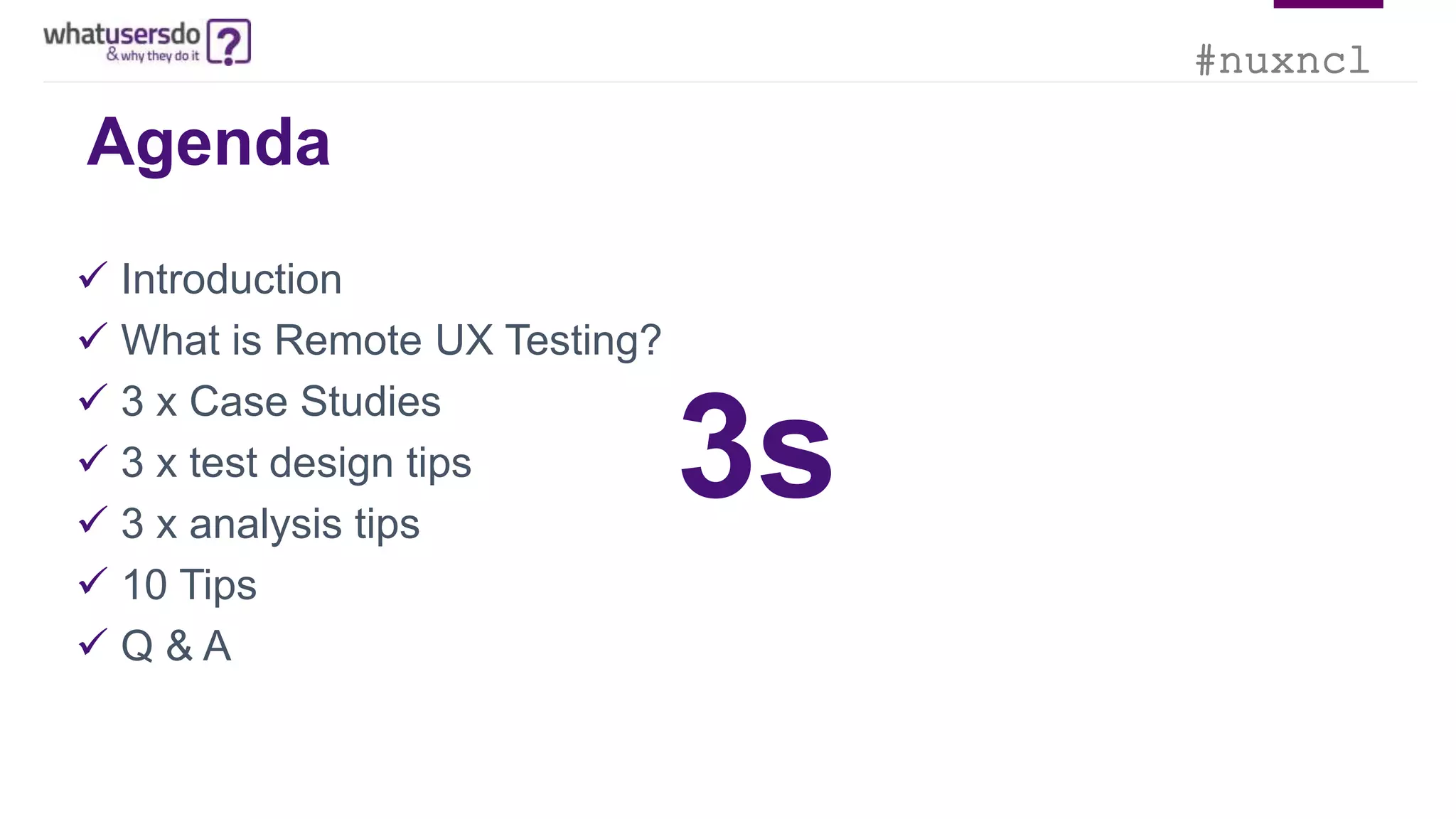This screenshot has width=1456, height=819.
Task: Select the Introduction agenda item
Action: 231,279
